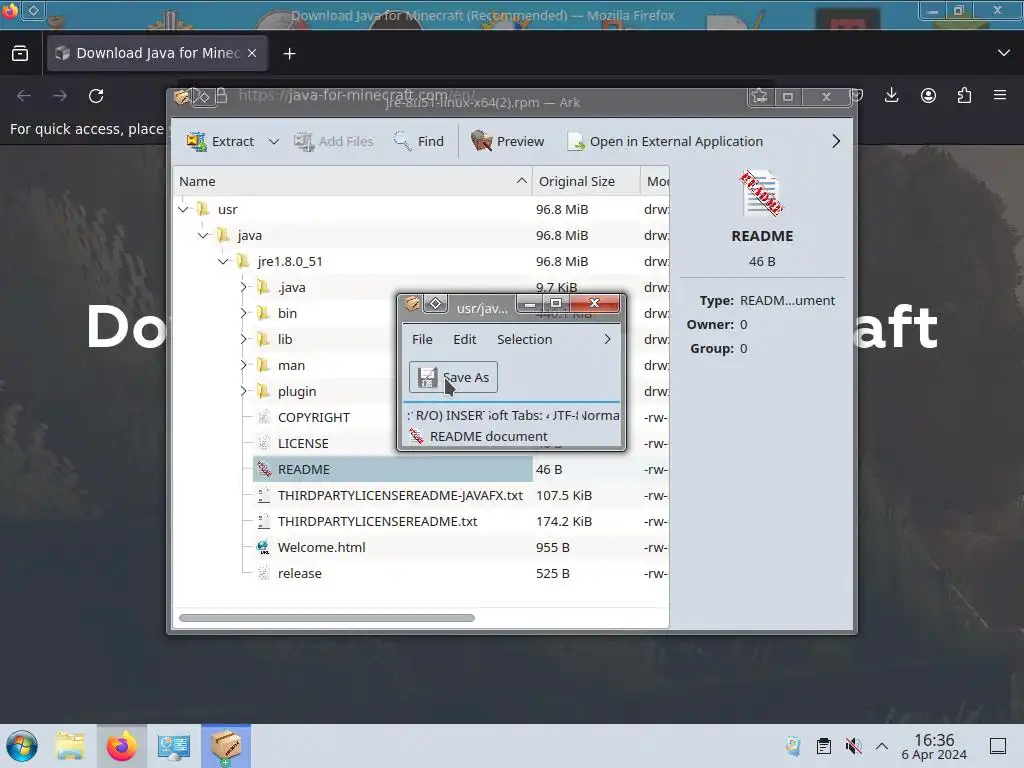Click Find in the Ark toolbar
1024x768 pixels.
pyautogui.click(x=419, y=141)
